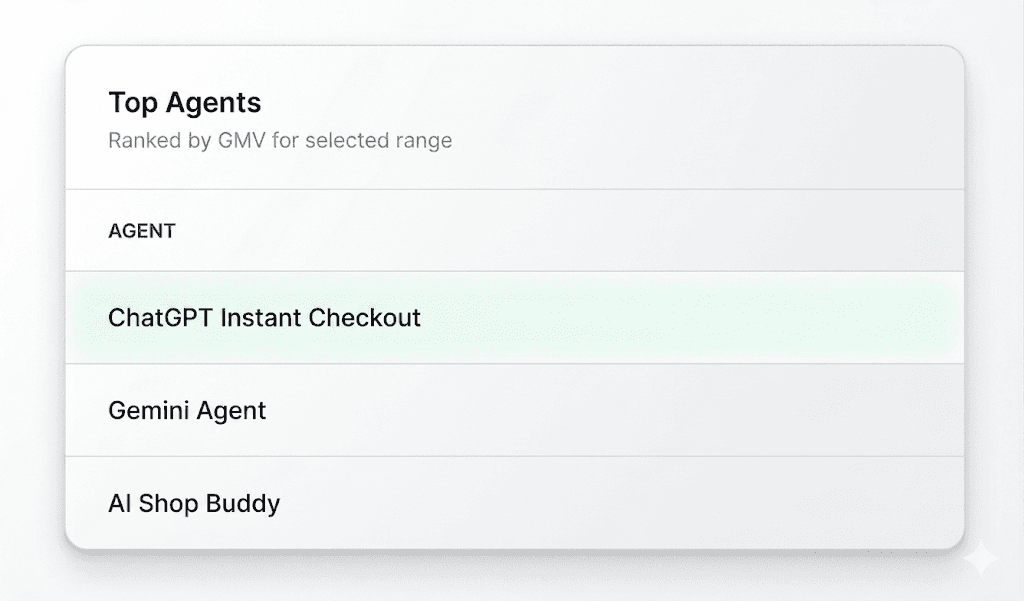Click the word Agents in the card title
This screenshot has width=1024, height=601.
pyautogui.click(x=214, y=103)
